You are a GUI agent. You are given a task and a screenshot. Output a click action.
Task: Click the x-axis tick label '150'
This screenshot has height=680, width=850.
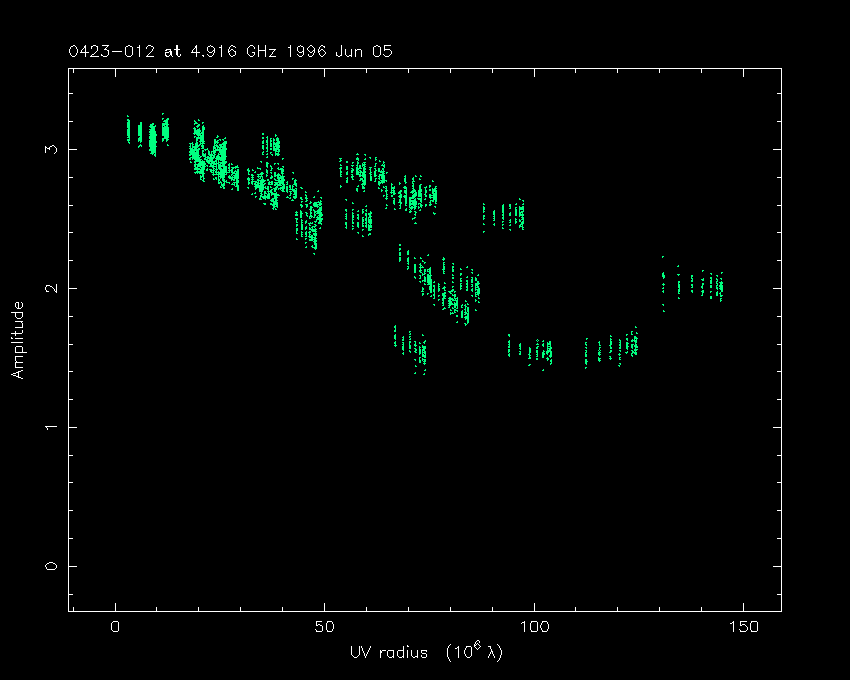click(x=743, y=627)
